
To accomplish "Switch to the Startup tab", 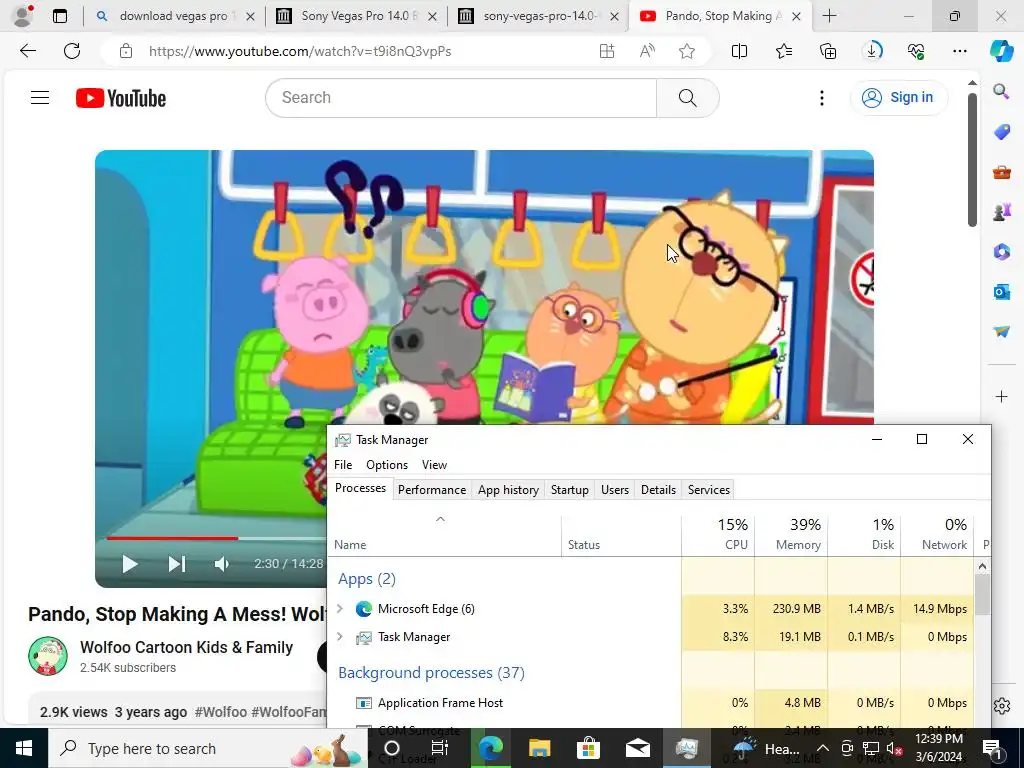I will pyautogui.click(x=569, y=490).
